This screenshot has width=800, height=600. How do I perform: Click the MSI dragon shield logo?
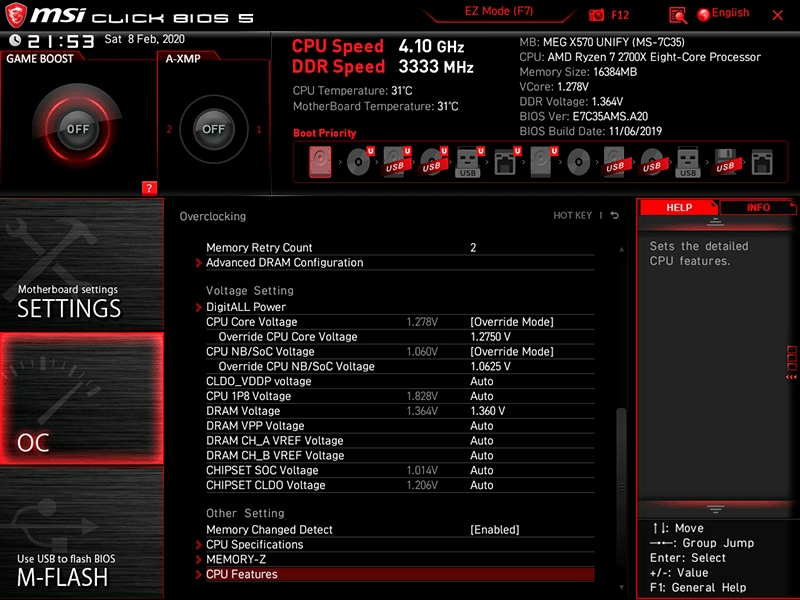(x=15, y=15)
